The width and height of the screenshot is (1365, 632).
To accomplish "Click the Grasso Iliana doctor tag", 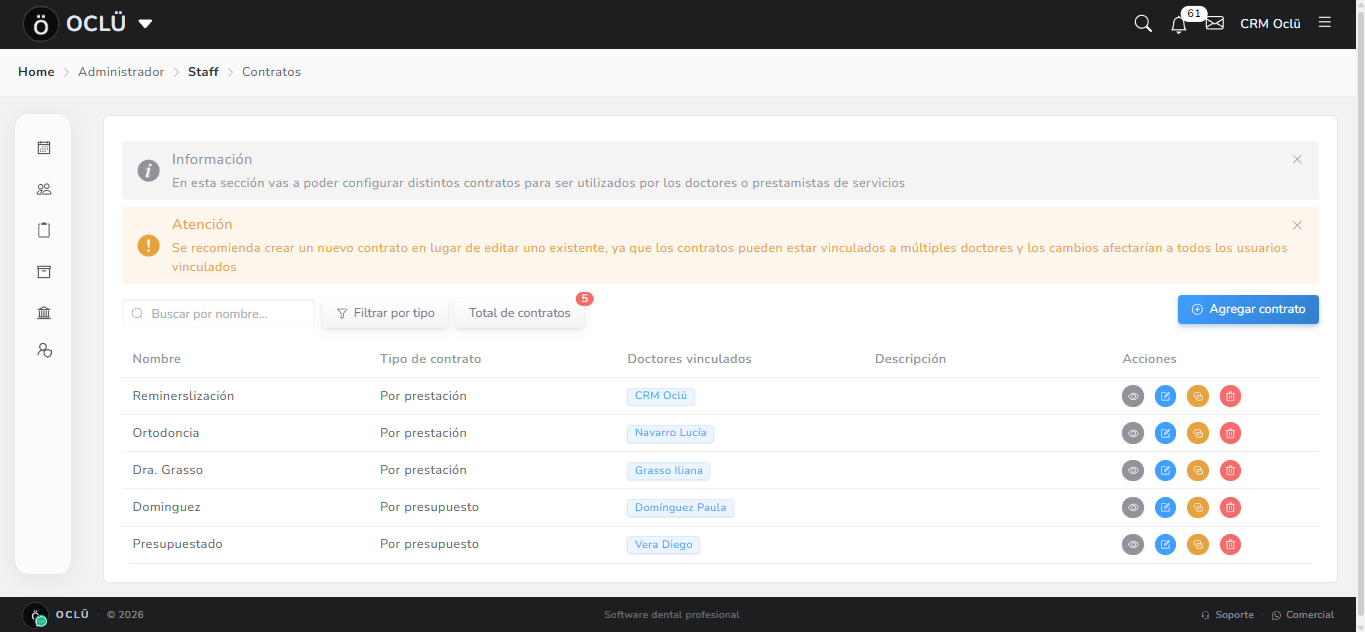I will 668,470.
